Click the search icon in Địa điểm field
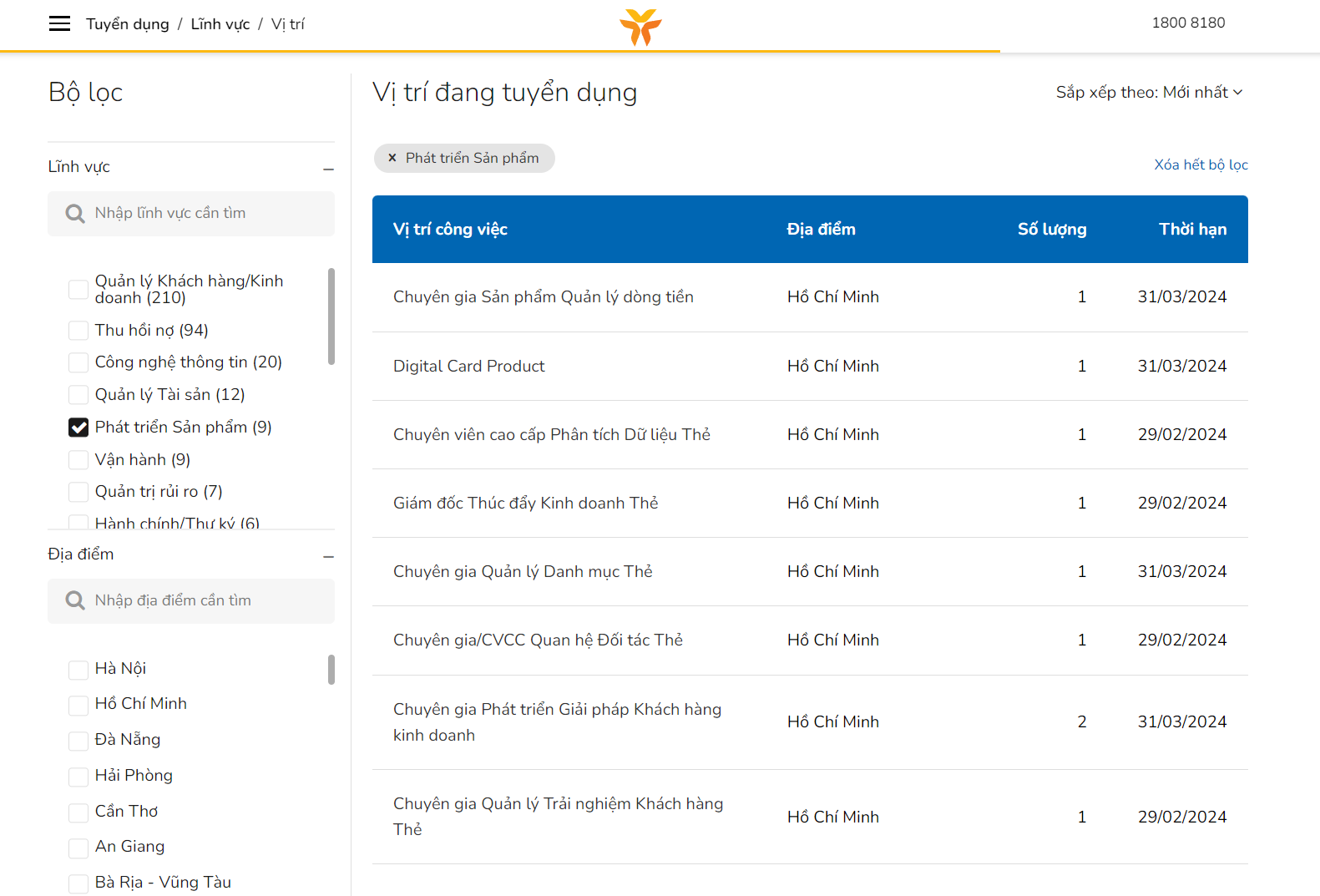Viewport: 1320px width, 896px height. [75, 601]
